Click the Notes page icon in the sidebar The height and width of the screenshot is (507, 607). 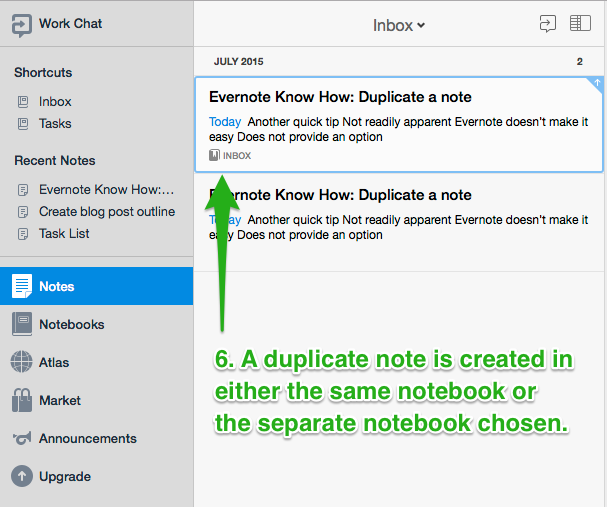coord(22,286)
